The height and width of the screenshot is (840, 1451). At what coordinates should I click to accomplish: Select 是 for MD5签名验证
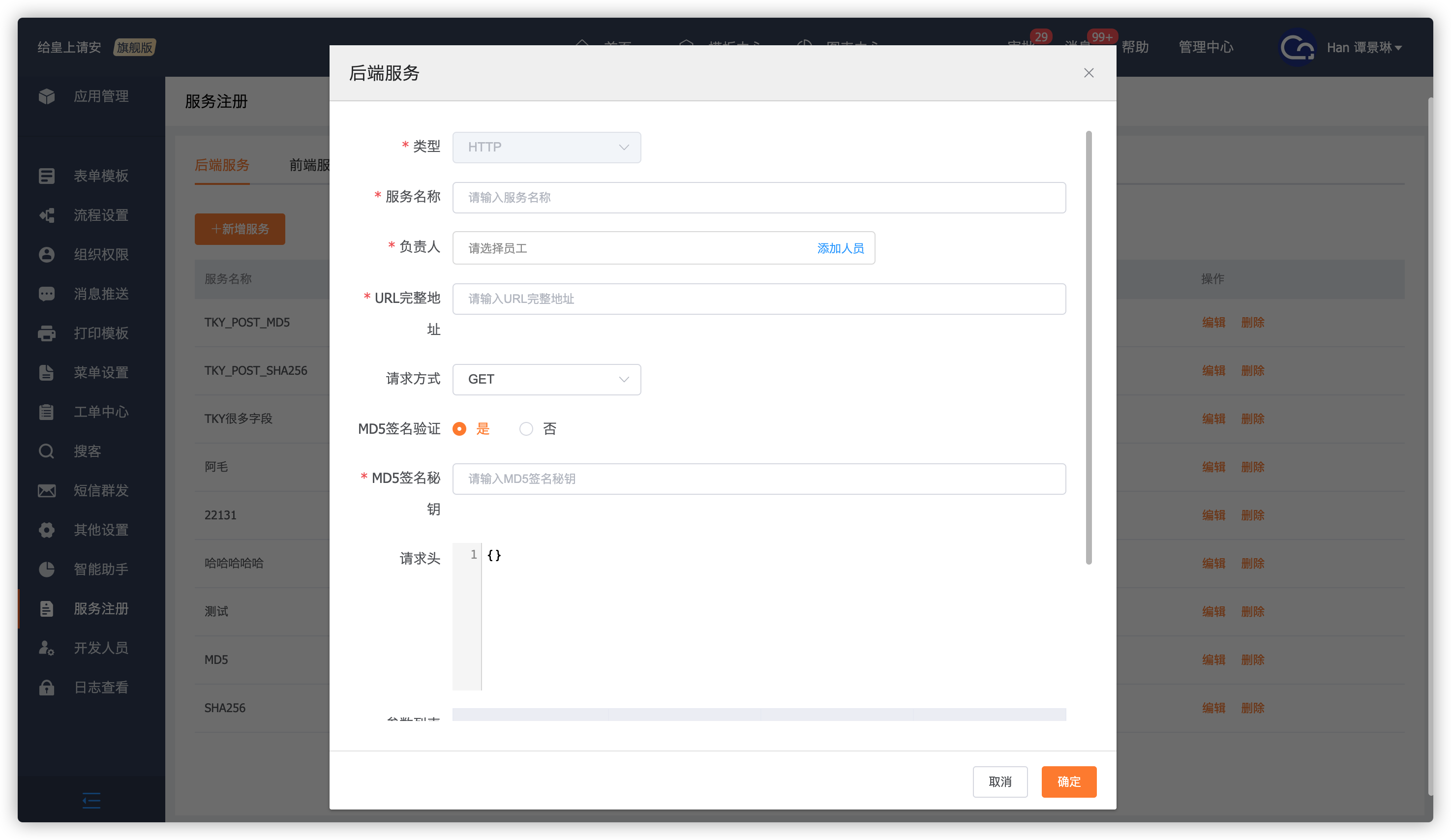[x=459, y=429]
